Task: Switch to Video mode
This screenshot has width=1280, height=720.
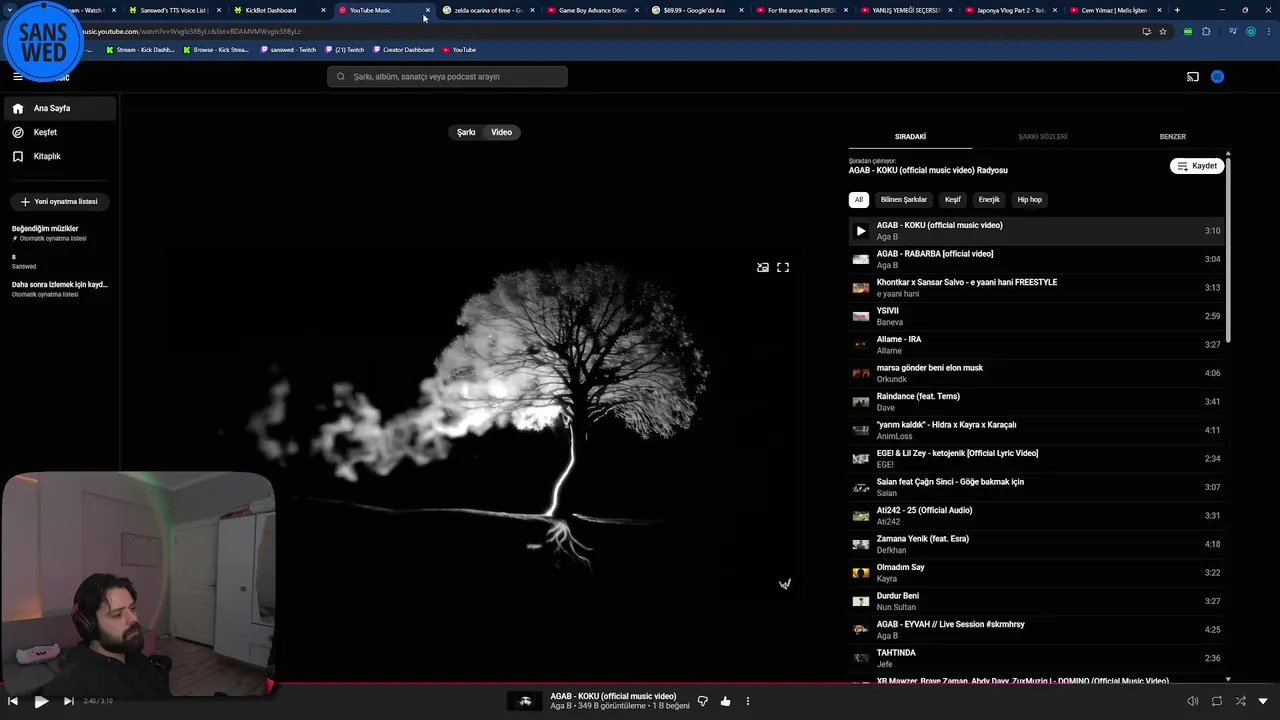Action: 501,132
